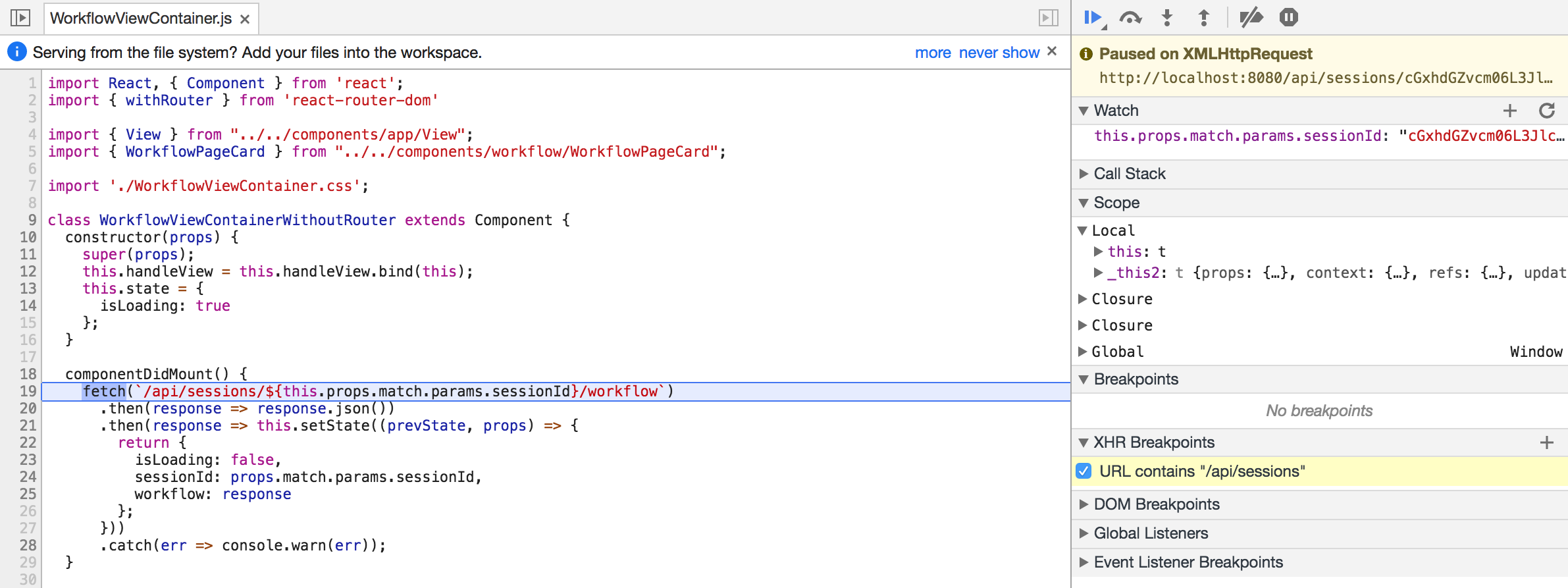Click 'isLoading: true' in the code

pos(165,306)
